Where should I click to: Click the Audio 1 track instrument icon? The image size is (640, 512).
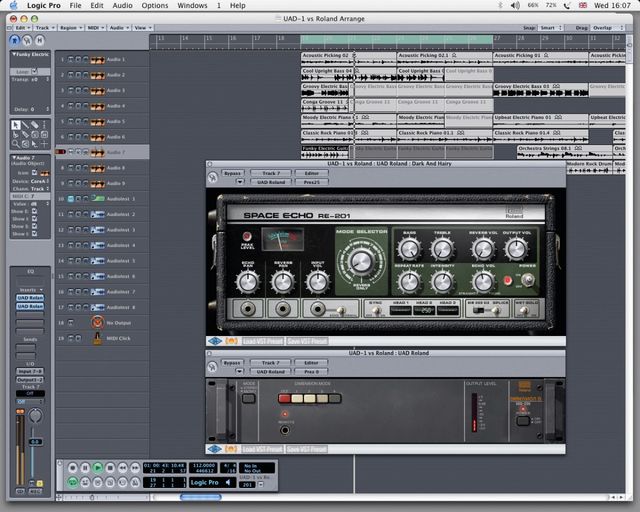tap(98, 60)
